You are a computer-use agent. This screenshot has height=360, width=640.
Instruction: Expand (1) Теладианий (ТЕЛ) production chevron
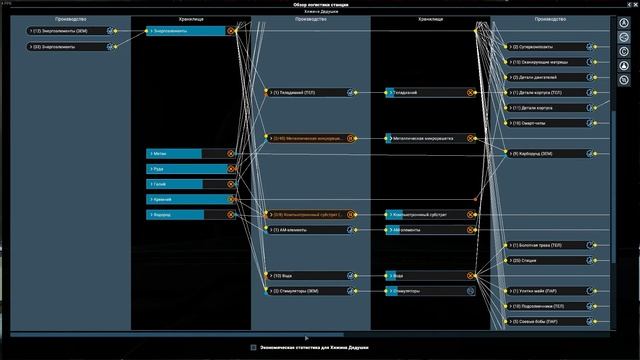271,93
